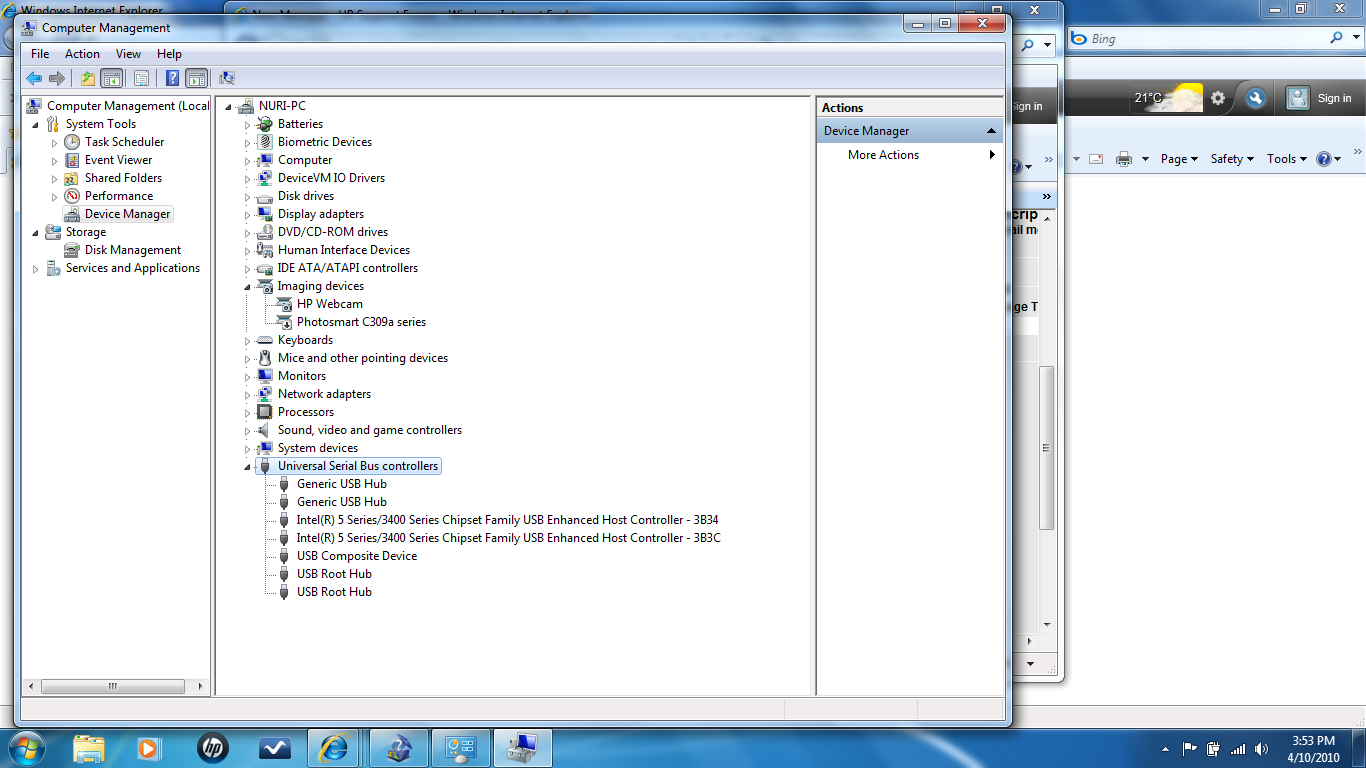Select Event Viewer in the console tree
Screen dimensions: 1366x768
pyautogui.click(x=118, y=160)
